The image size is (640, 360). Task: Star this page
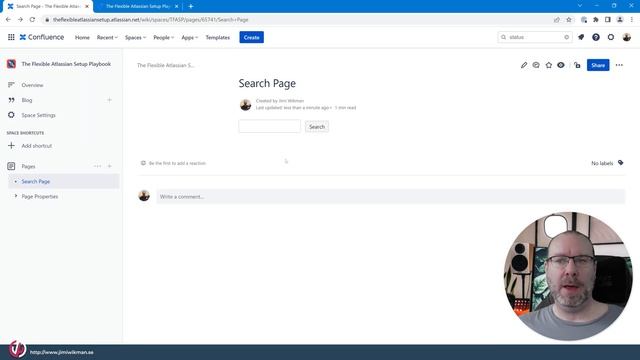[x=549, y=65]
